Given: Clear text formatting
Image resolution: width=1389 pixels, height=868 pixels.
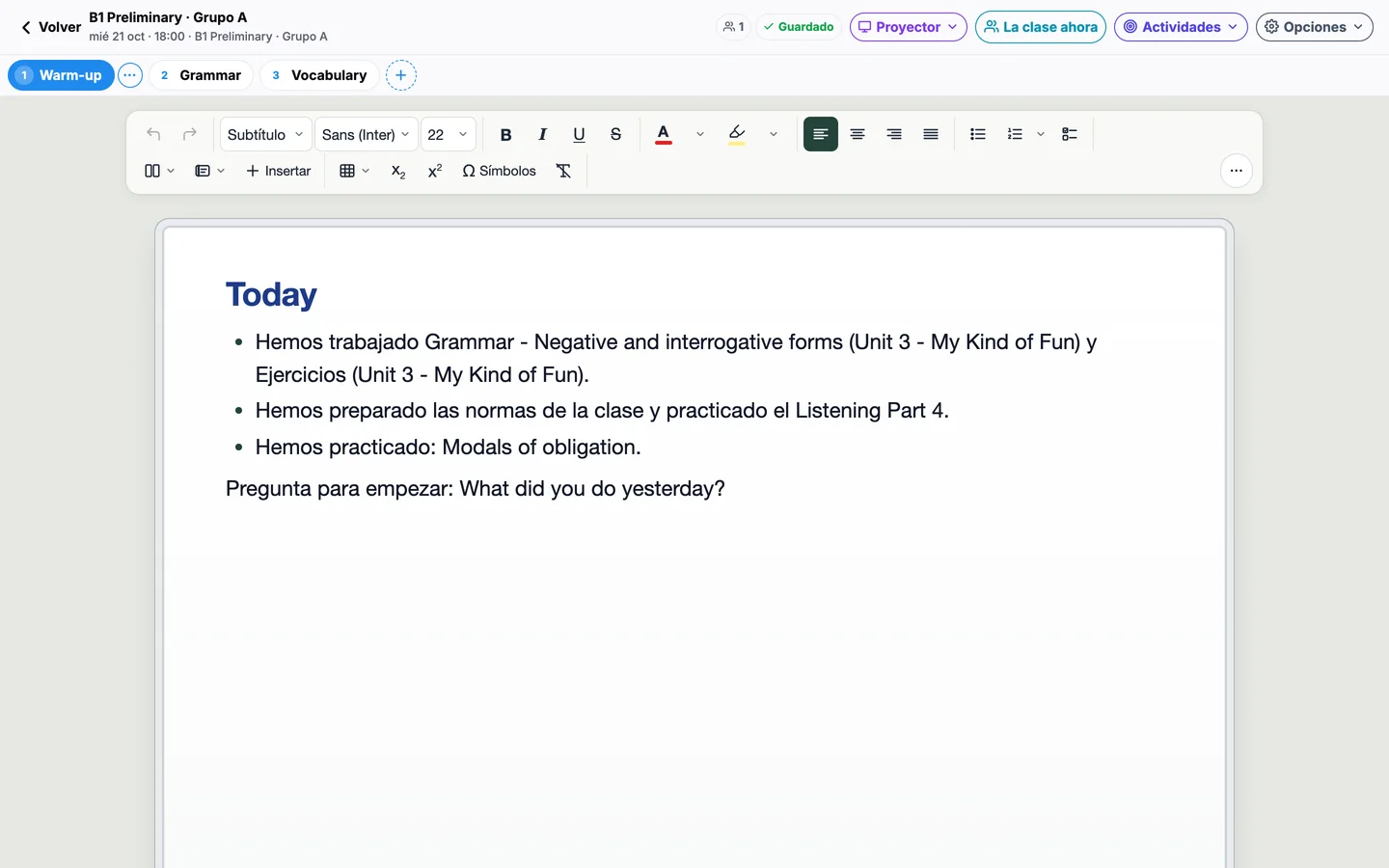Looking at the screenshot, I should coord(564,171).
